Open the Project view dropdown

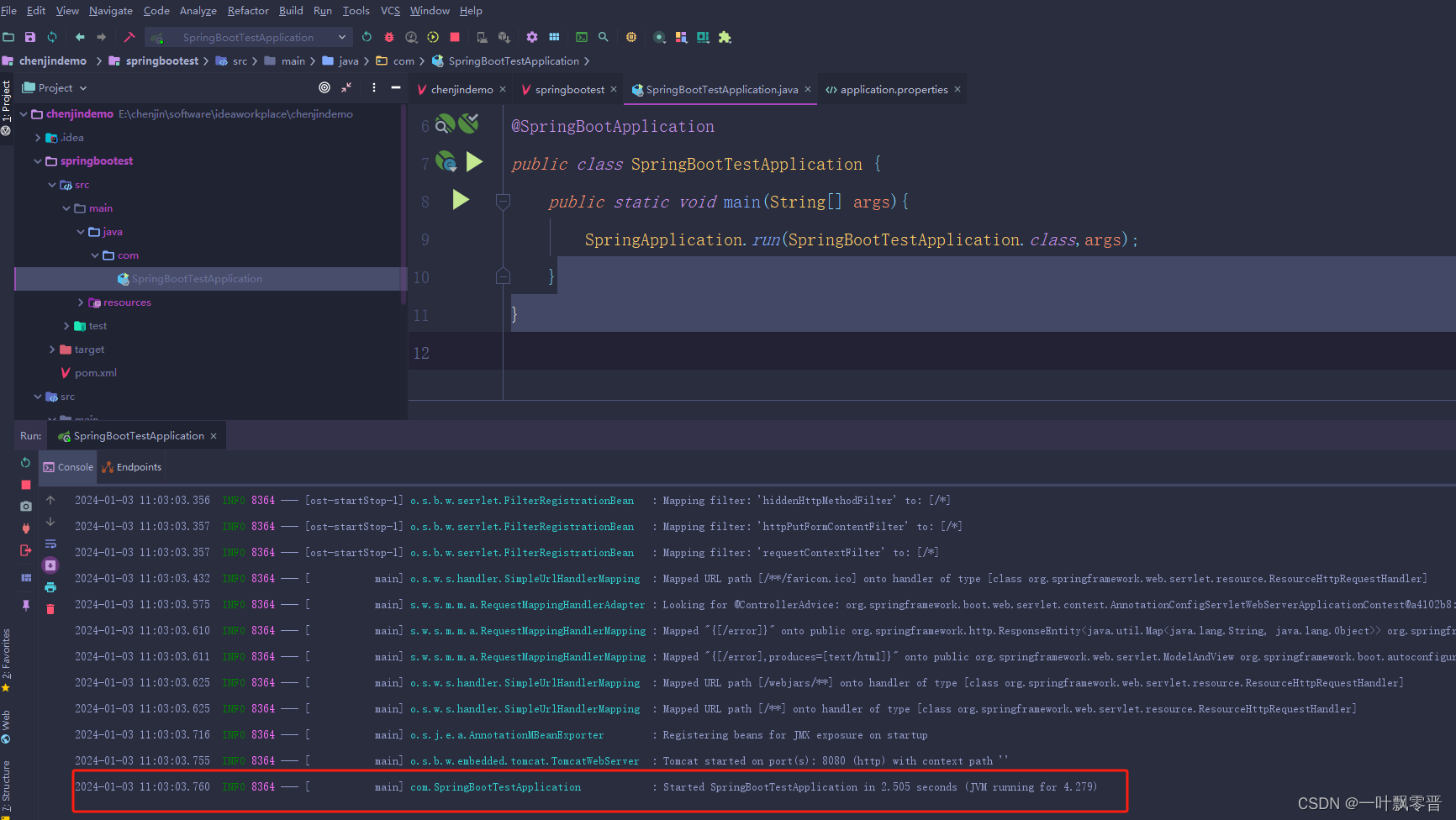pos(55,87)
